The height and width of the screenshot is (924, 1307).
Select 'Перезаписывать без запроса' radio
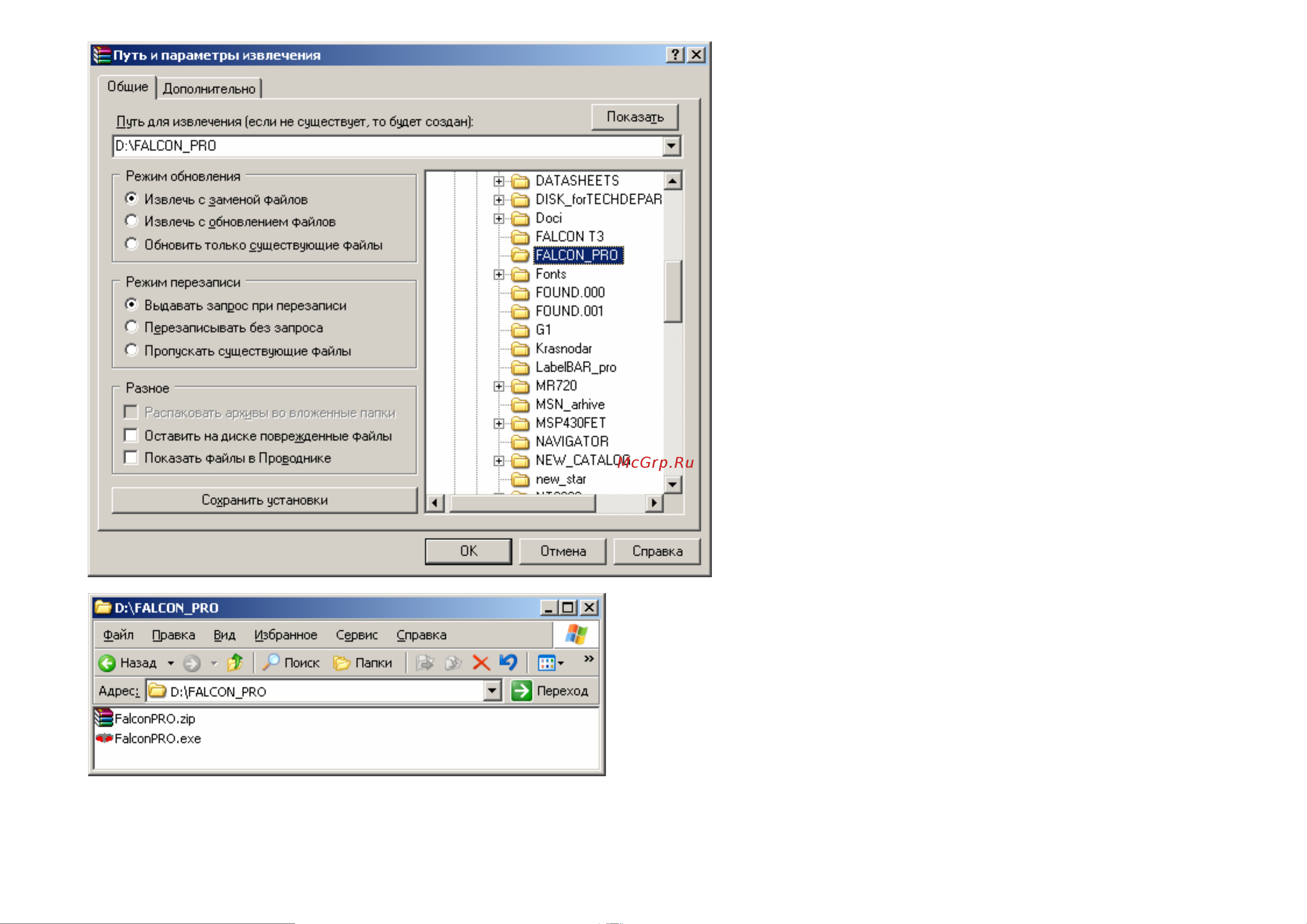(x=132, y=327)
